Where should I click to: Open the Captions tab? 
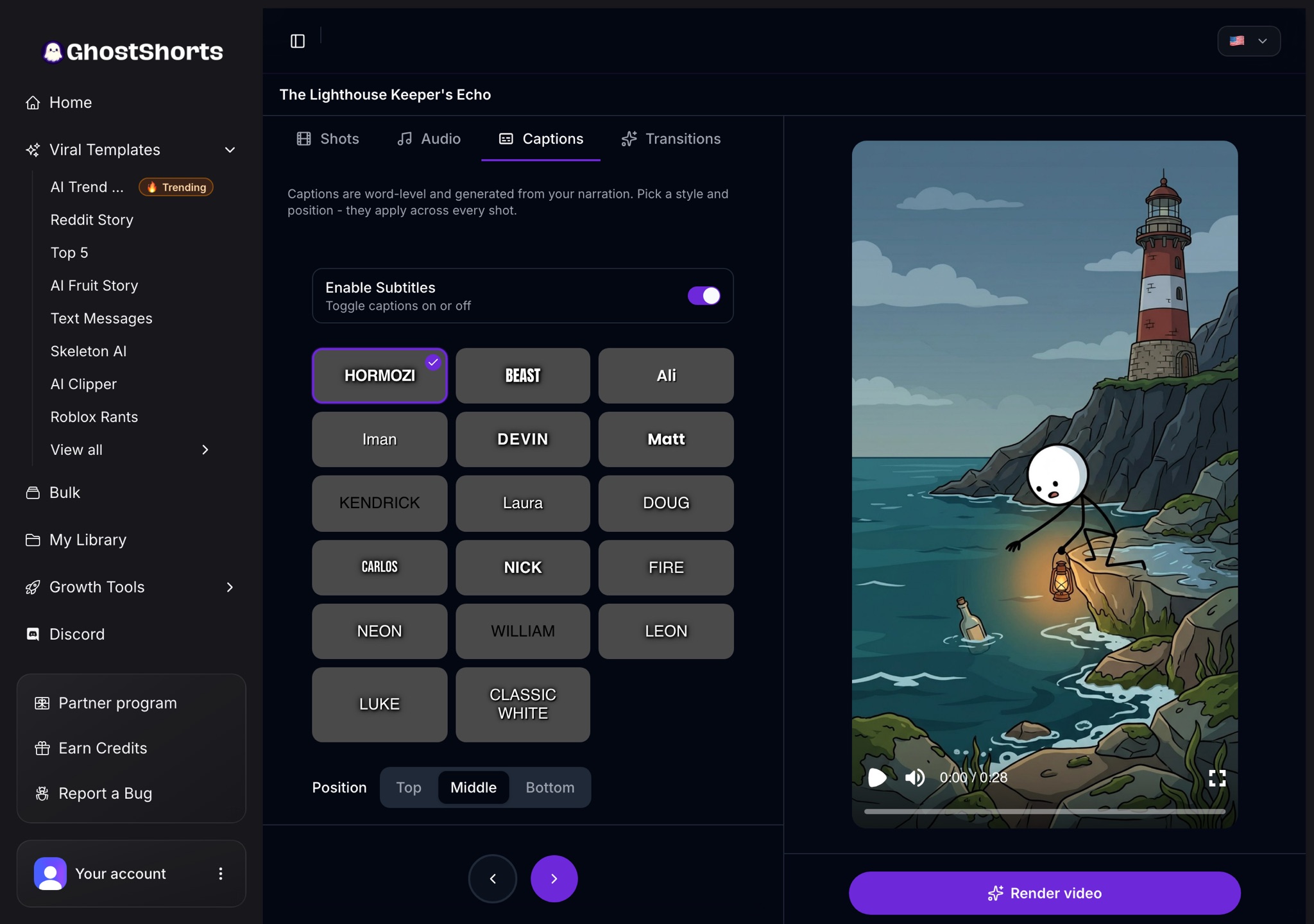click(x=541, y=139)
